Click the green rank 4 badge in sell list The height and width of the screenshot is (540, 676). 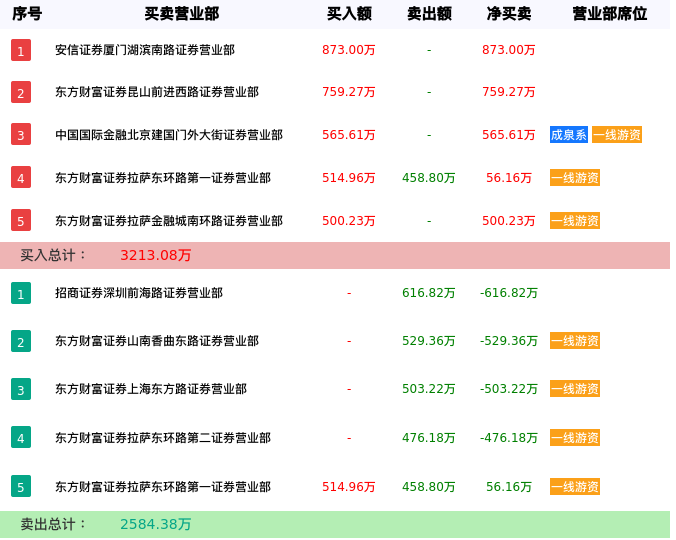click(x=21, y=437)
